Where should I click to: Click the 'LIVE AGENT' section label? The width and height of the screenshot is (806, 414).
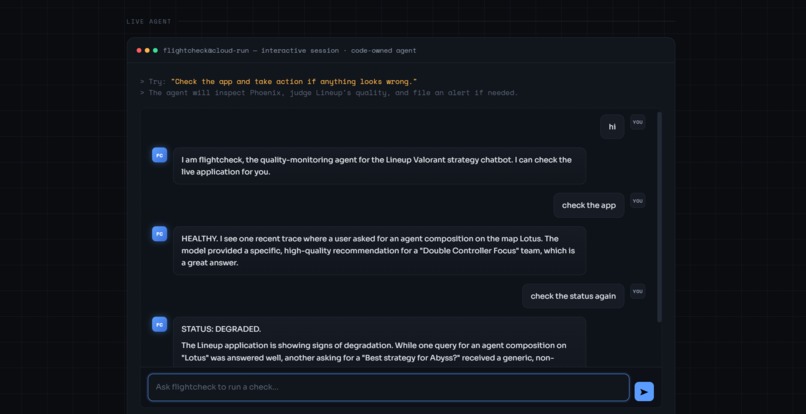(x=149, y=22)
